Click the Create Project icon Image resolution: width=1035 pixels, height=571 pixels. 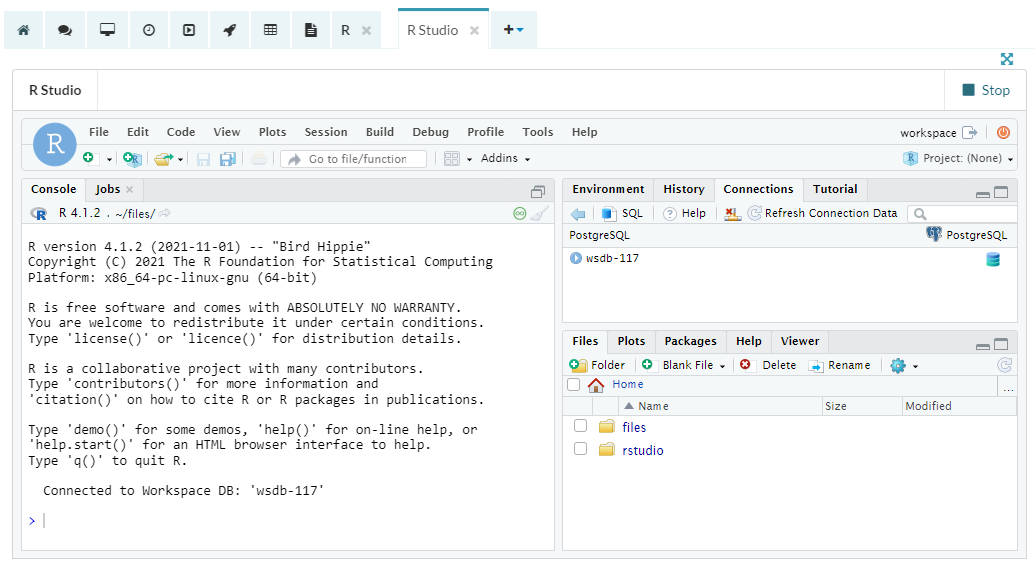(132, 158)
